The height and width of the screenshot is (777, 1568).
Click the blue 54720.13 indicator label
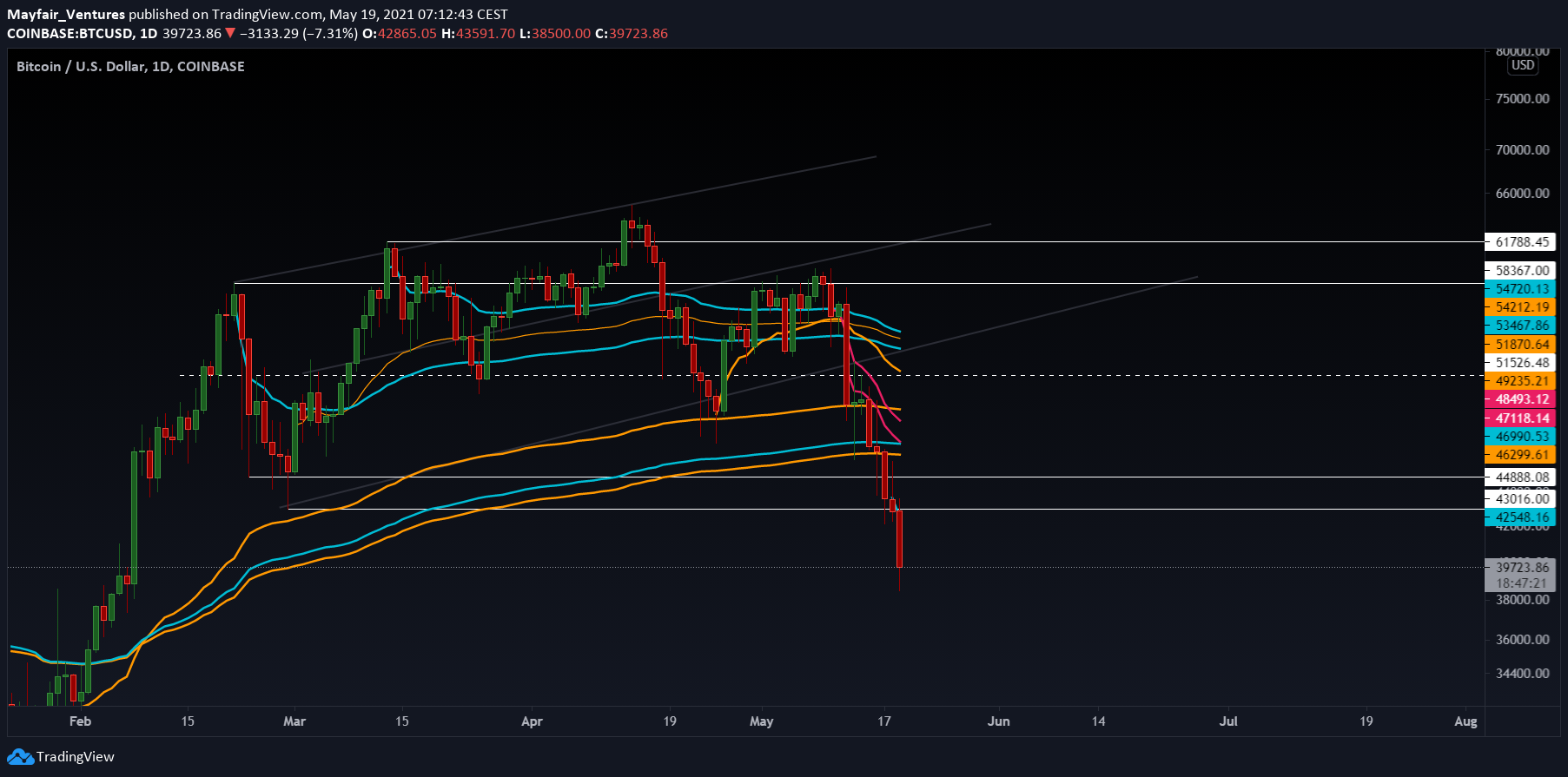tap(1520, 289)
